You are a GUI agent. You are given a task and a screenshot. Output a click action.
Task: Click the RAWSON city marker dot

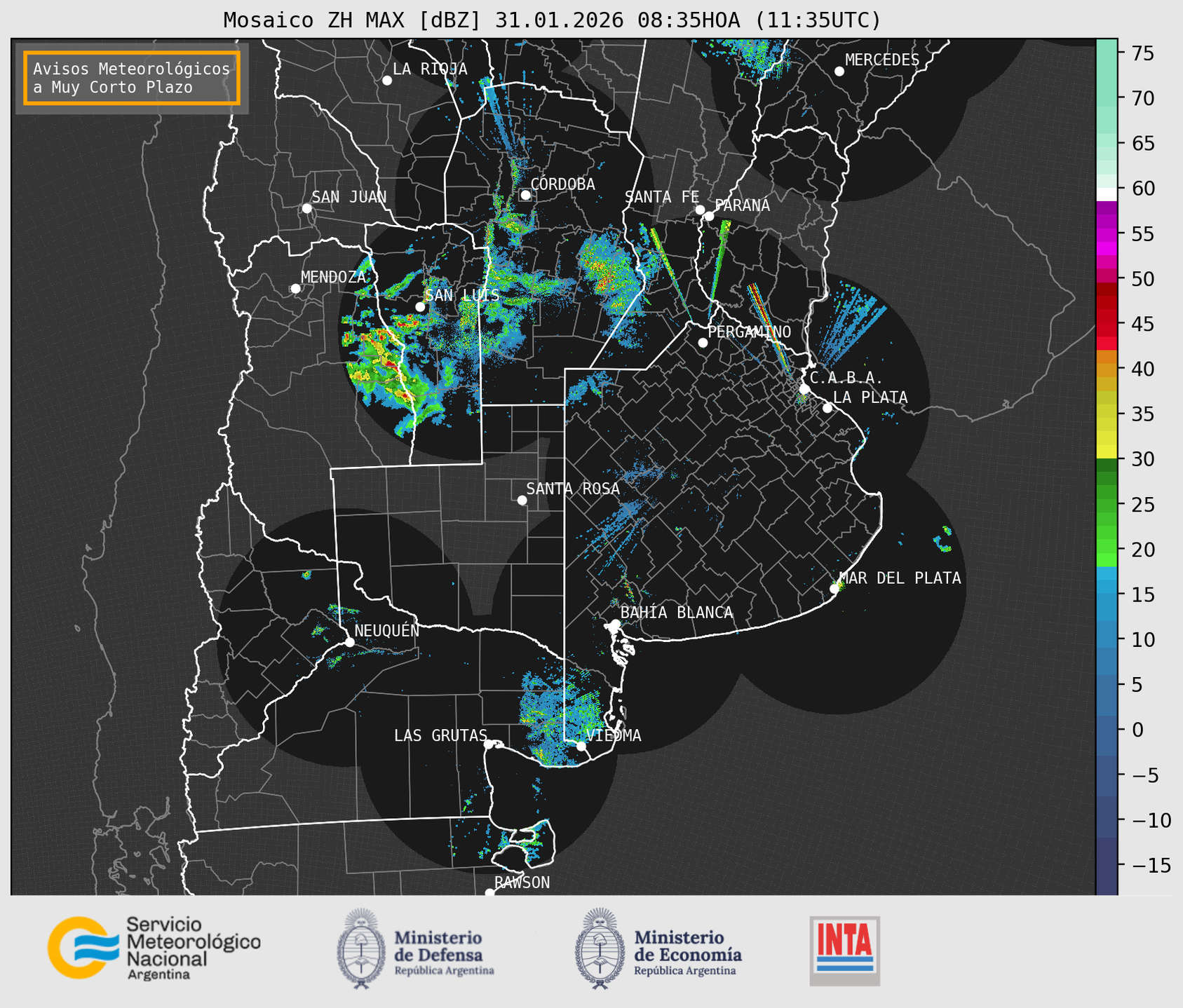(x=489, y=892)
